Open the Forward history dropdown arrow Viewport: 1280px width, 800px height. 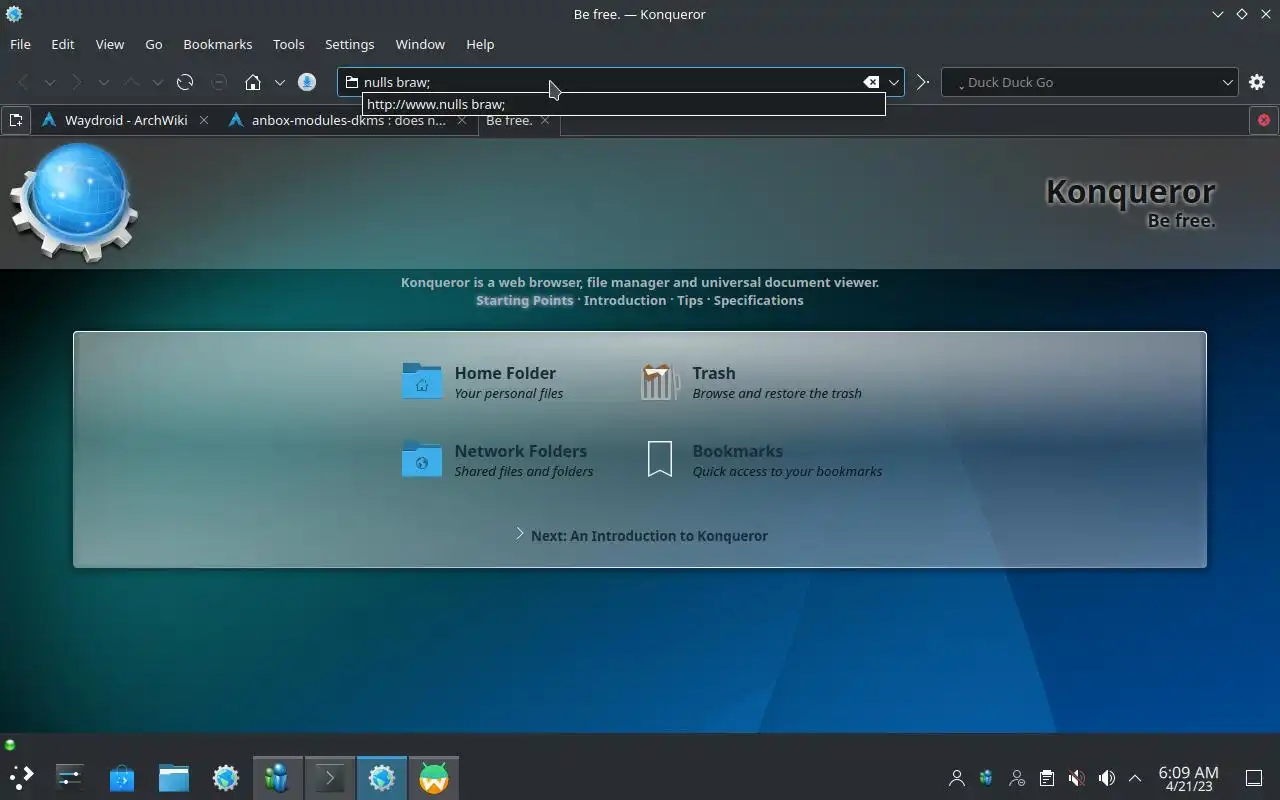click(103, 83)
